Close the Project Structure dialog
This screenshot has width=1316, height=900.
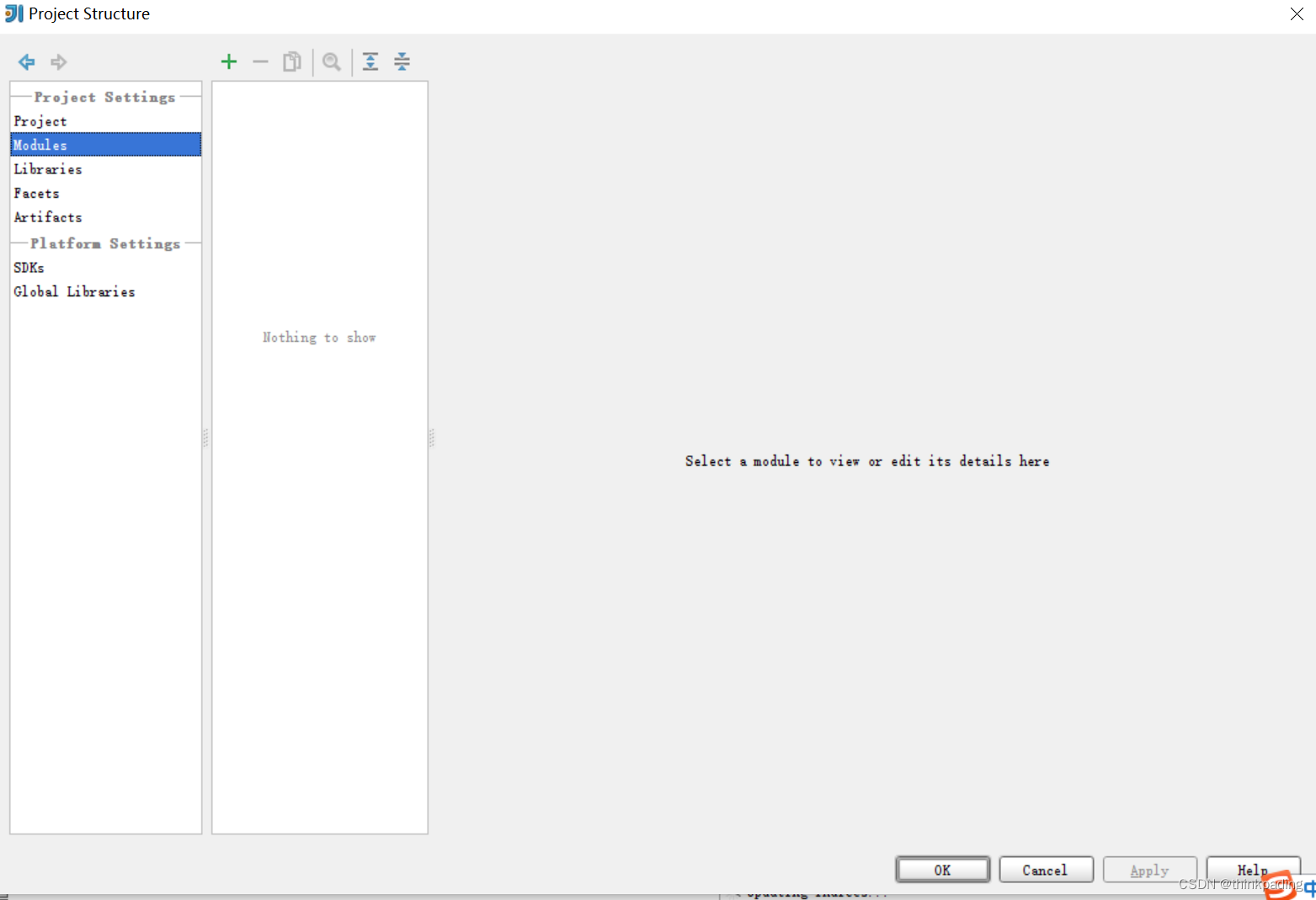click(x=1297, y=13)
